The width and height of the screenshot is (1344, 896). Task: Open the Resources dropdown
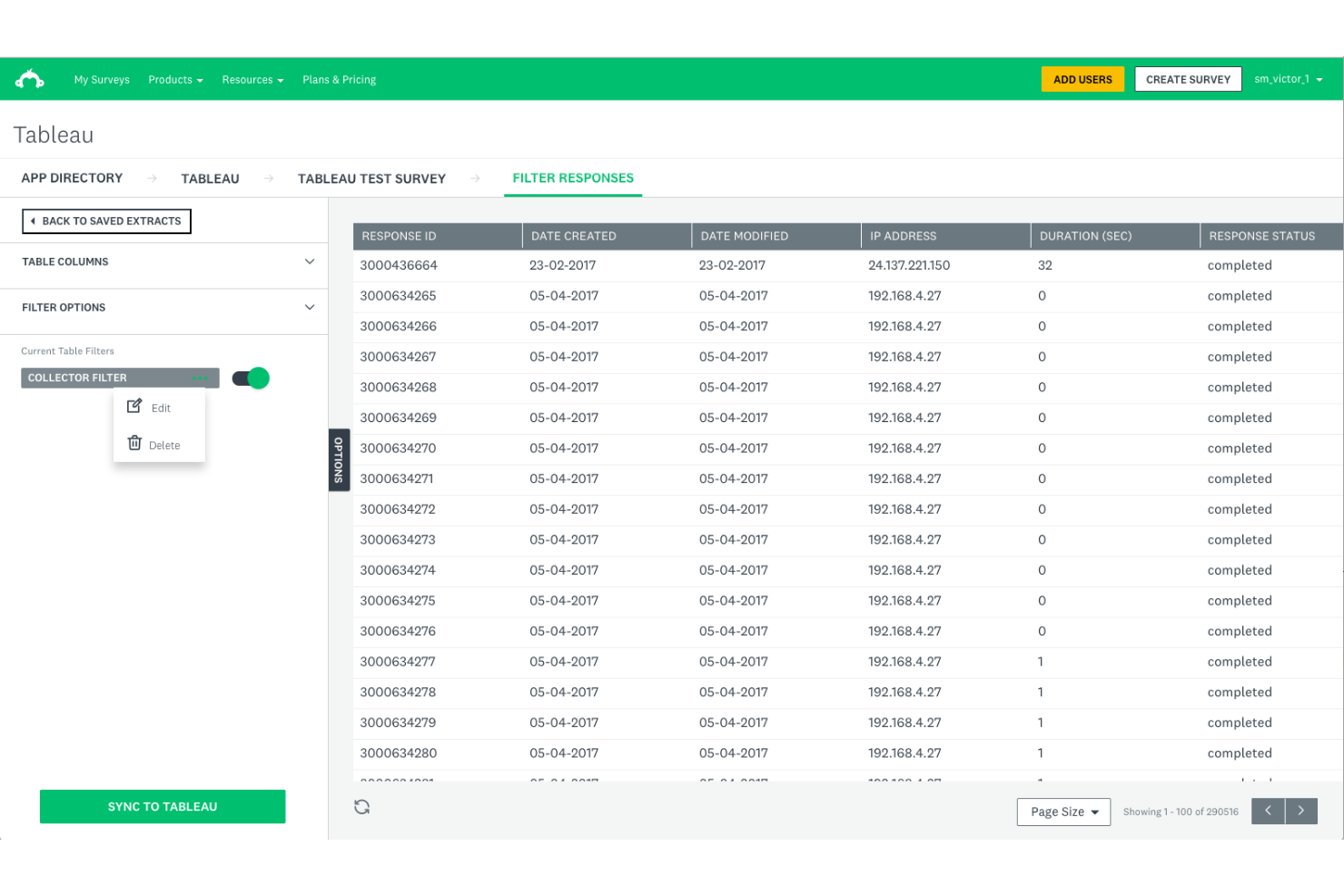(x=252, y=79)
